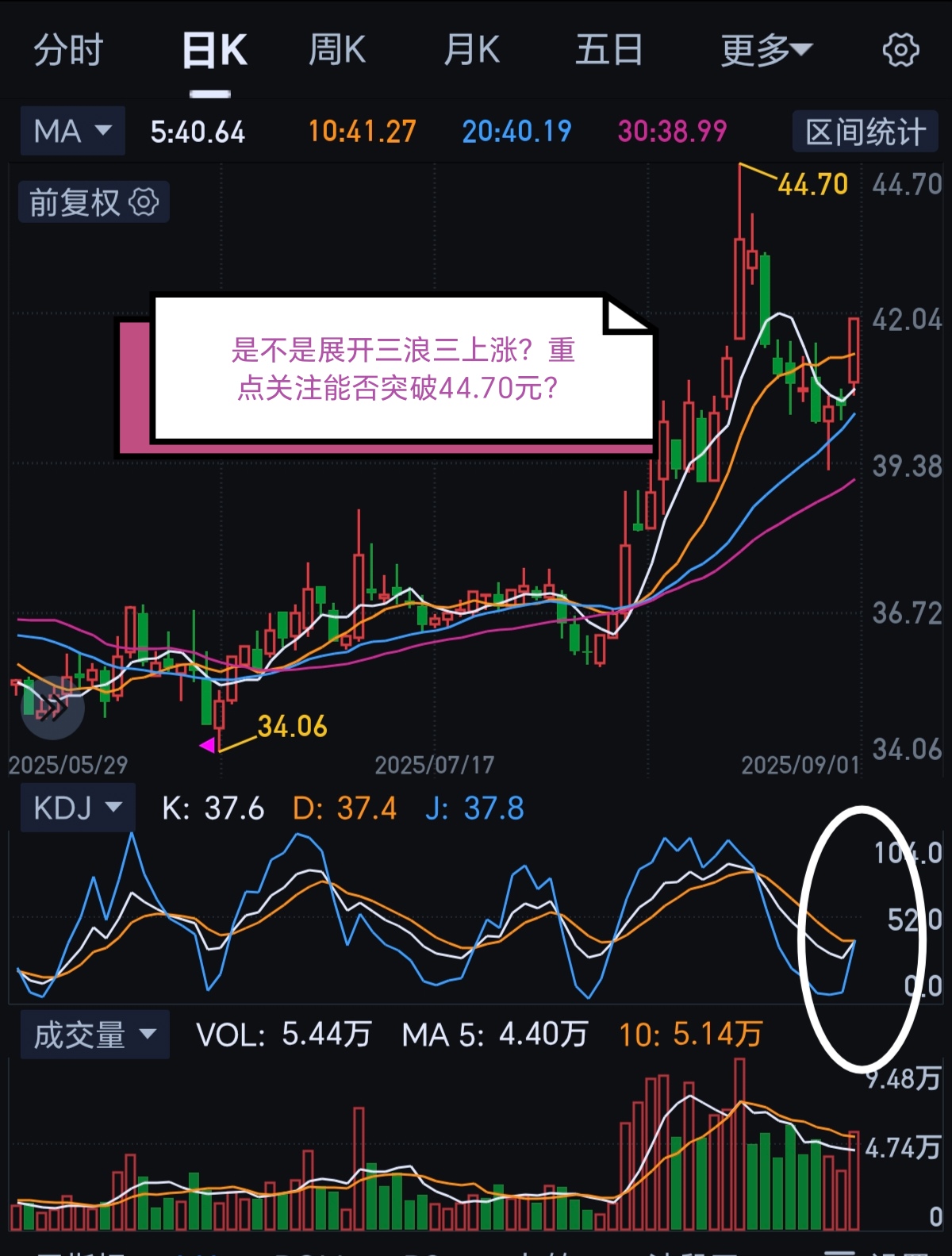Open the 成交量 volume indicator dropdown
952x1256 pixels.
pyautogui.click(x=94, y=1035)
